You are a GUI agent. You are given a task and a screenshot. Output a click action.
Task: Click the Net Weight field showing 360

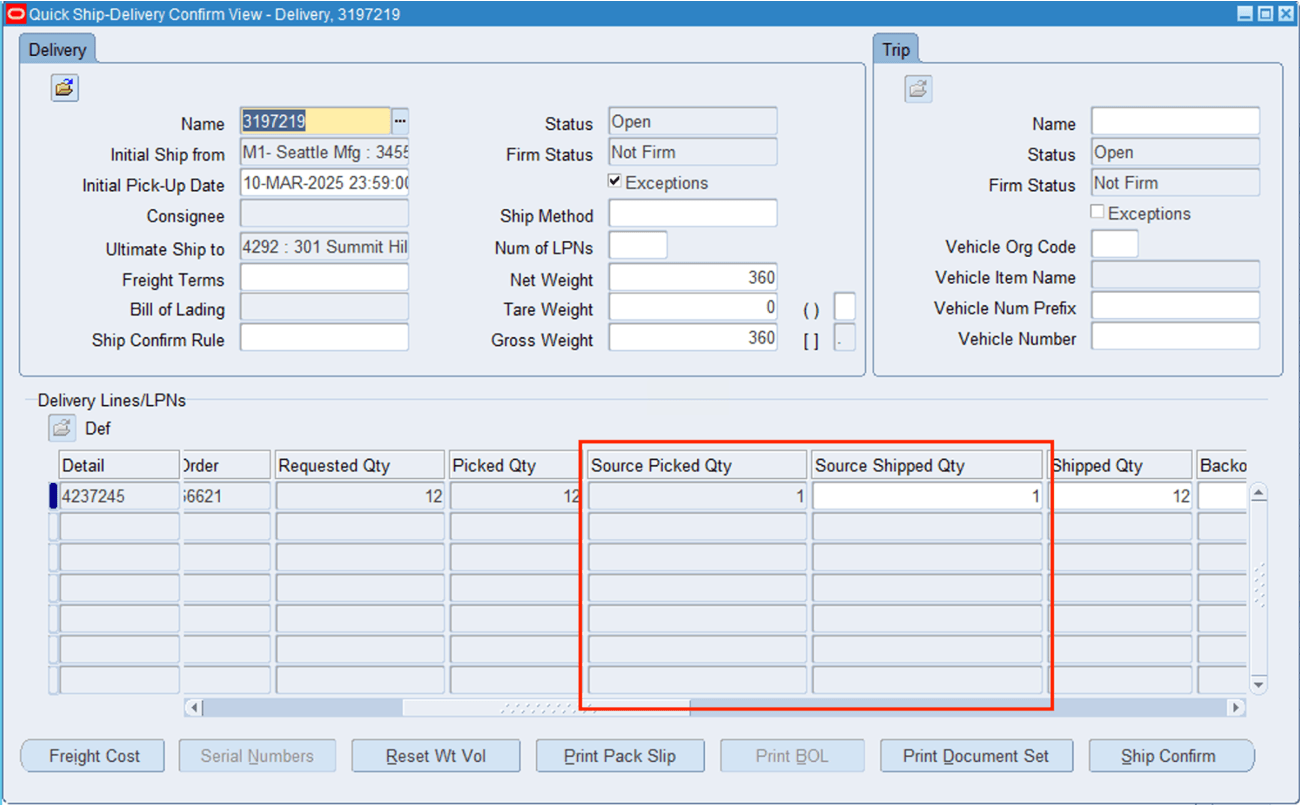693,277
